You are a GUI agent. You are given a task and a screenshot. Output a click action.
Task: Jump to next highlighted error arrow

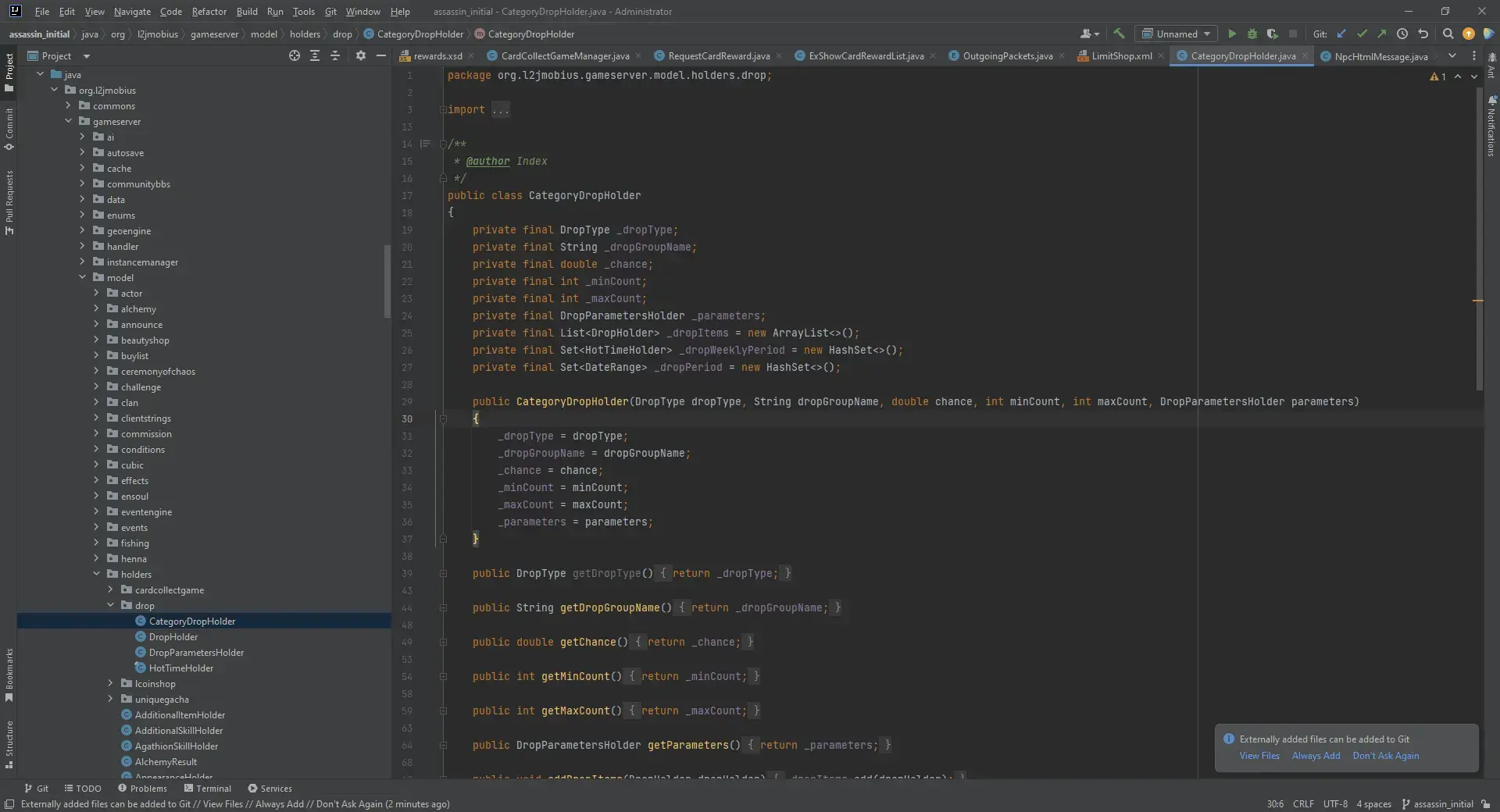(1474, 77)
